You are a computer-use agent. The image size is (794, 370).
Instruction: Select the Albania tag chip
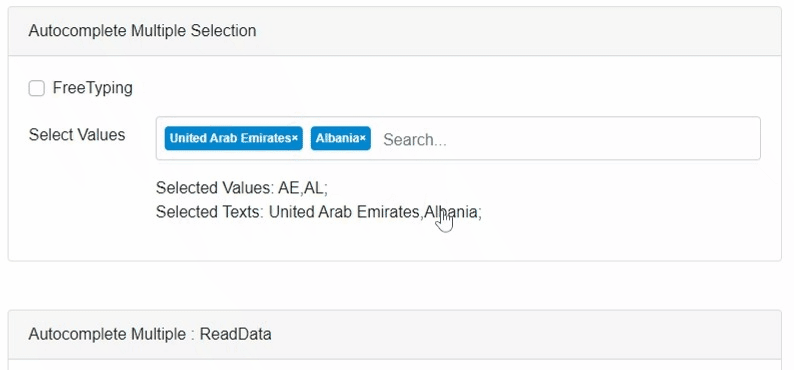point(341,139)
